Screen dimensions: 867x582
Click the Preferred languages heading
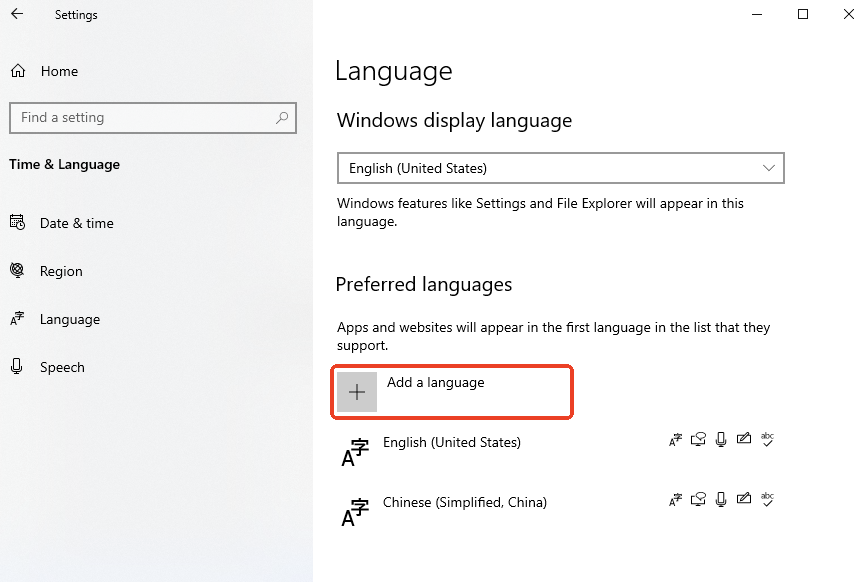424,285
